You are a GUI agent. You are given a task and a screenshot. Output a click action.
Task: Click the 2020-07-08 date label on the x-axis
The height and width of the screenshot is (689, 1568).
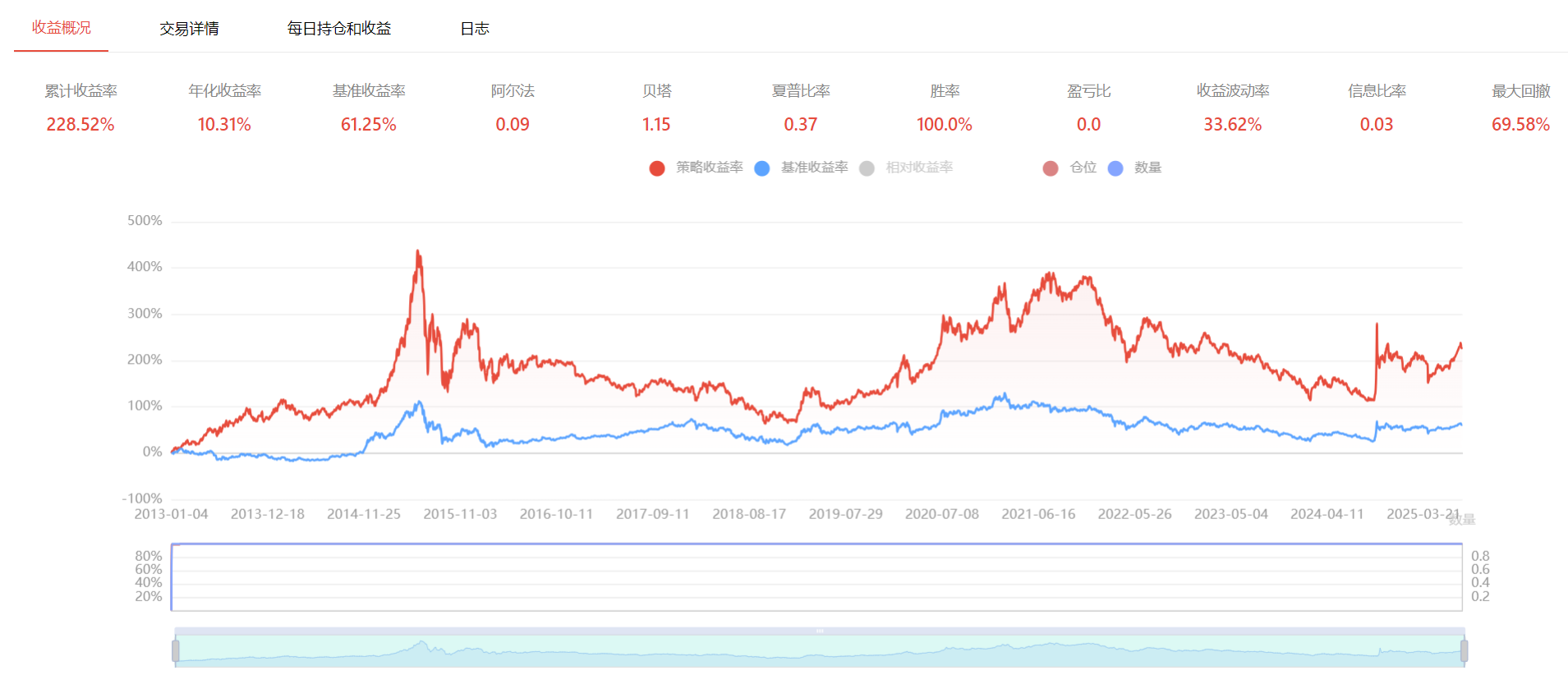[x=941, y=514]
